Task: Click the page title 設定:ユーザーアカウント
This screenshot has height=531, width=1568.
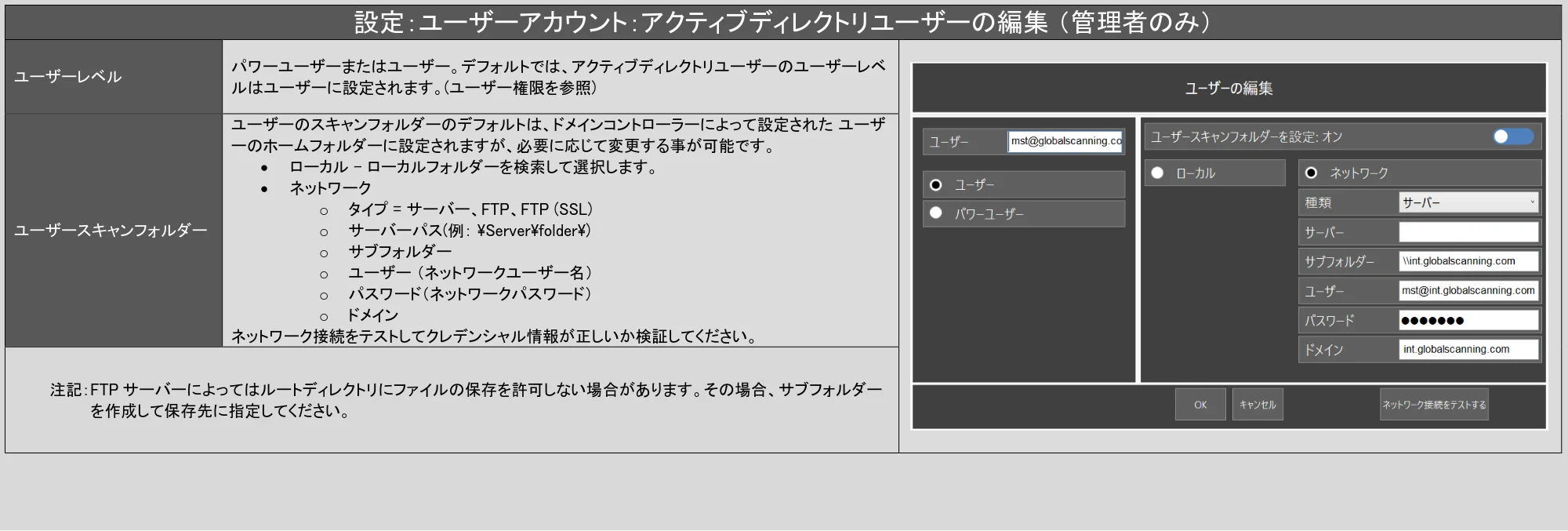Action: tap(782, 22)
